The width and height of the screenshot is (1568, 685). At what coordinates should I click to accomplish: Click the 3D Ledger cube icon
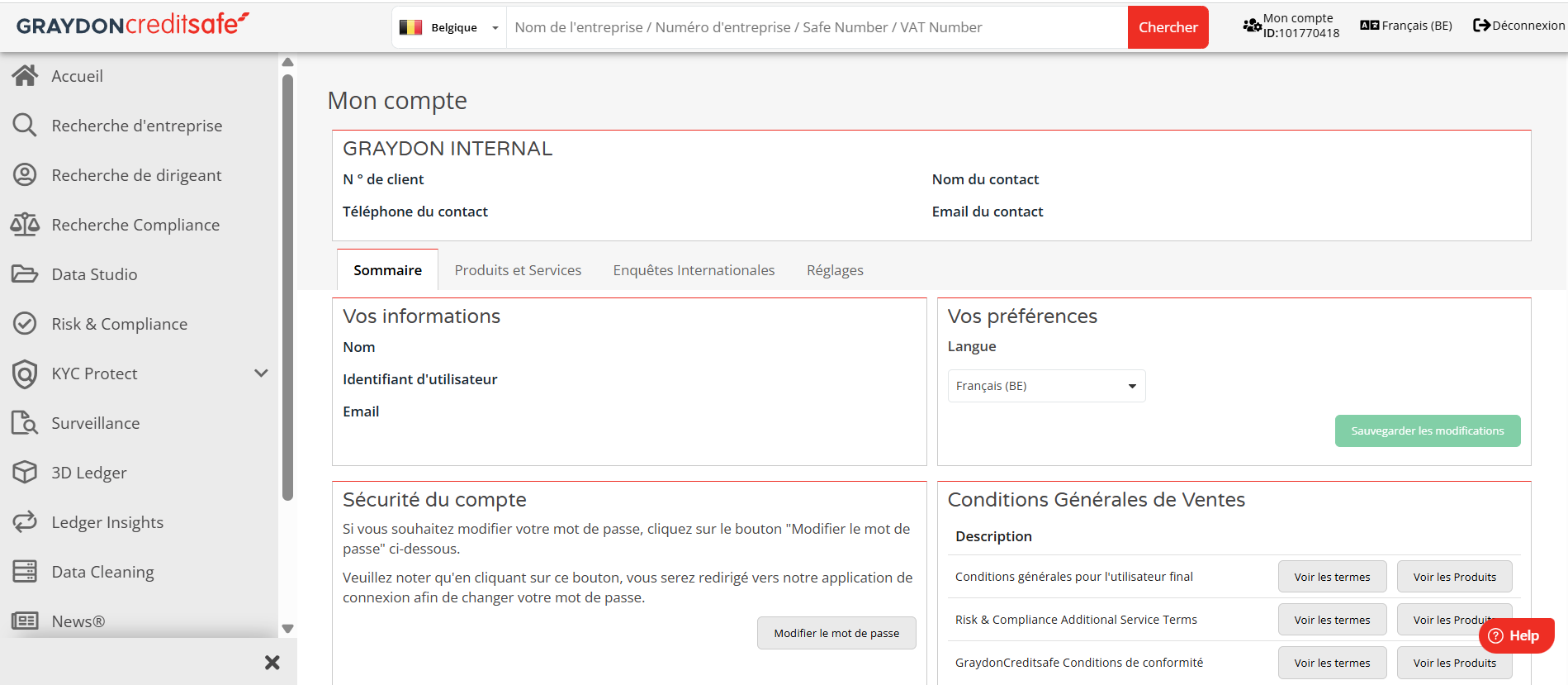[x=25, y=473]
